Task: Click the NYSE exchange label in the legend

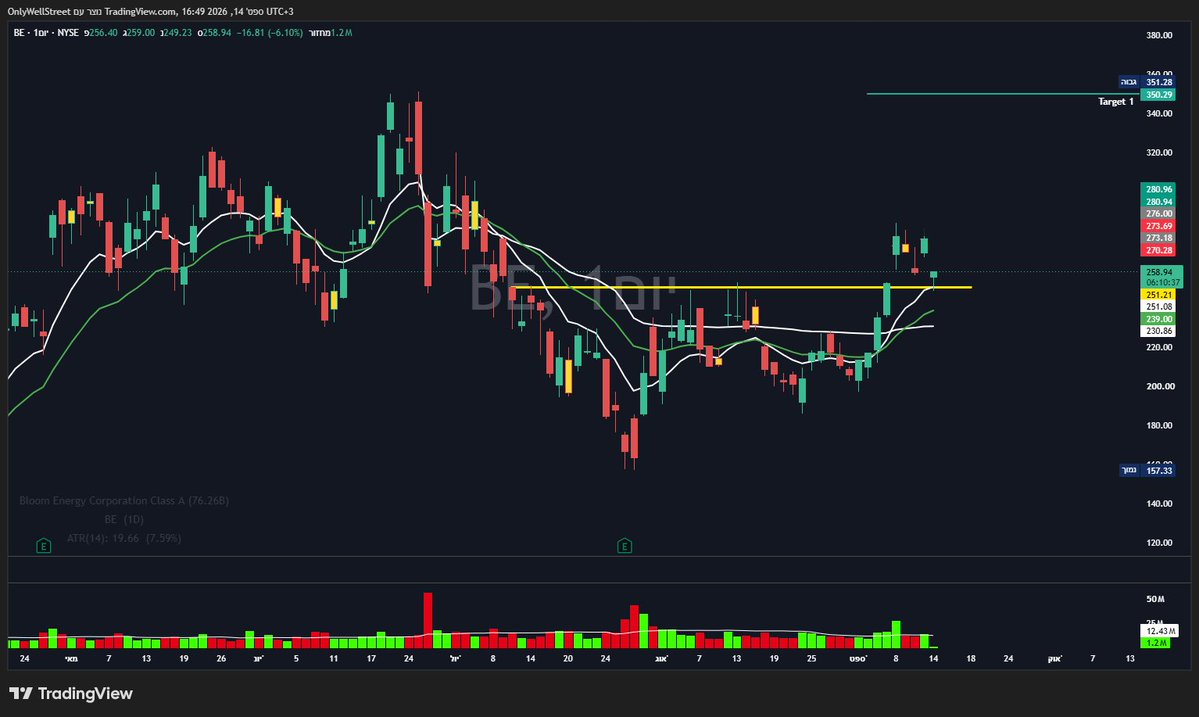Action: coord(68,33)
